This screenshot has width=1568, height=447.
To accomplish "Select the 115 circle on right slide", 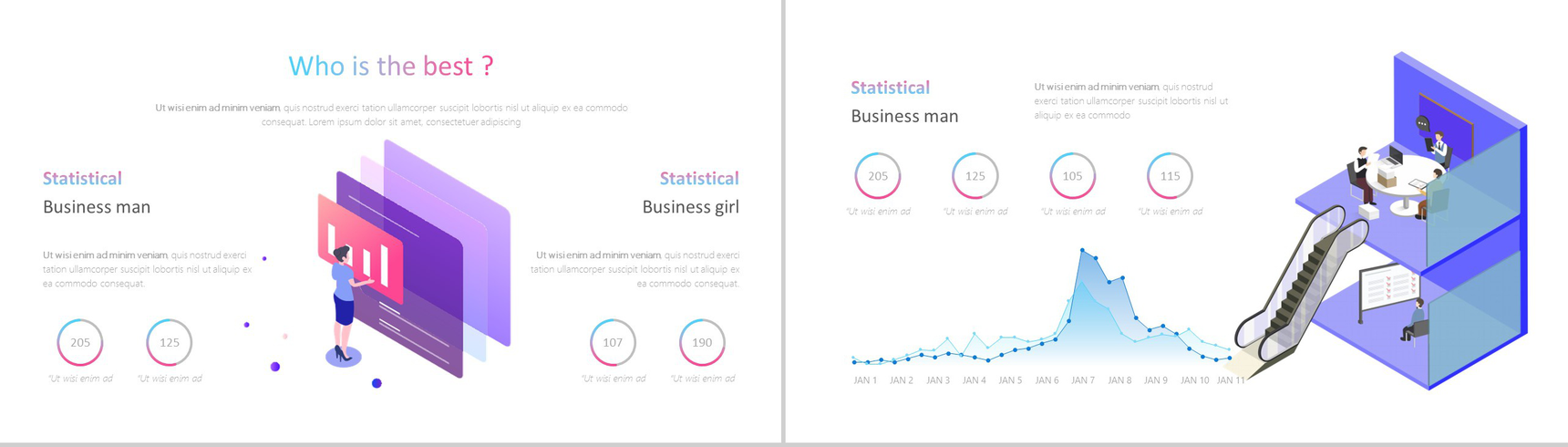I will [1170, 176].
